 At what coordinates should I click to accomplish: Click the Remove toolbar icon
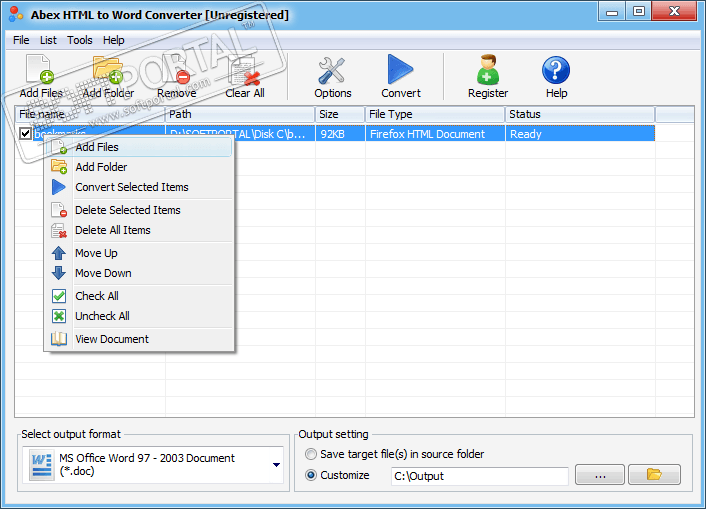point(176,70)
